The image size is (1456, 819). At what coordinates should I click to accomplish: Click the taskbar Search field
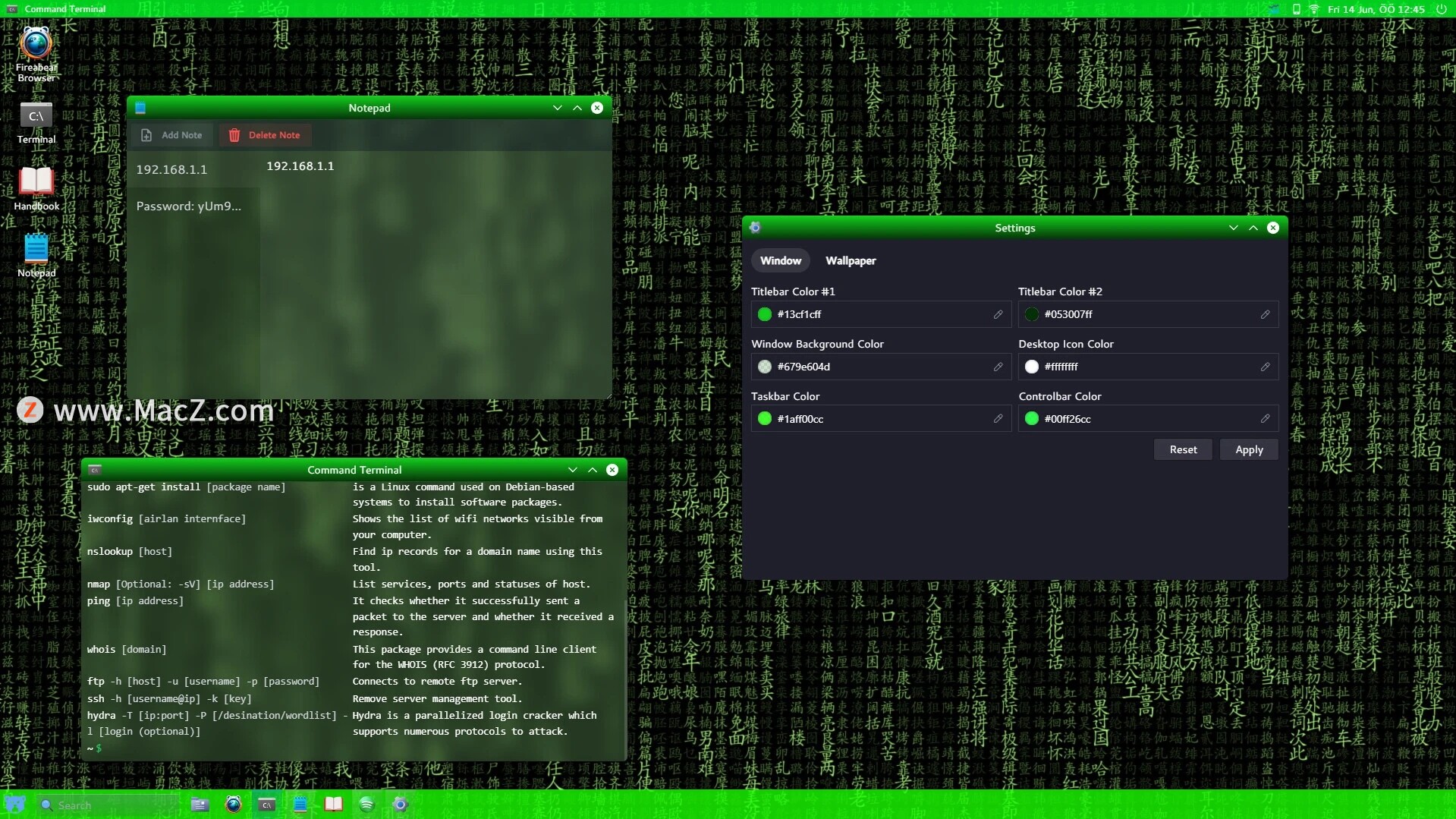(106, 805)
